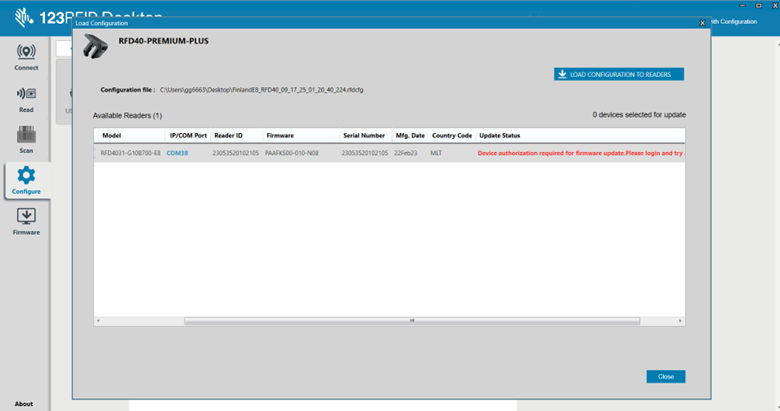Maximize the 123RFID Desktop window

[759, 5]
